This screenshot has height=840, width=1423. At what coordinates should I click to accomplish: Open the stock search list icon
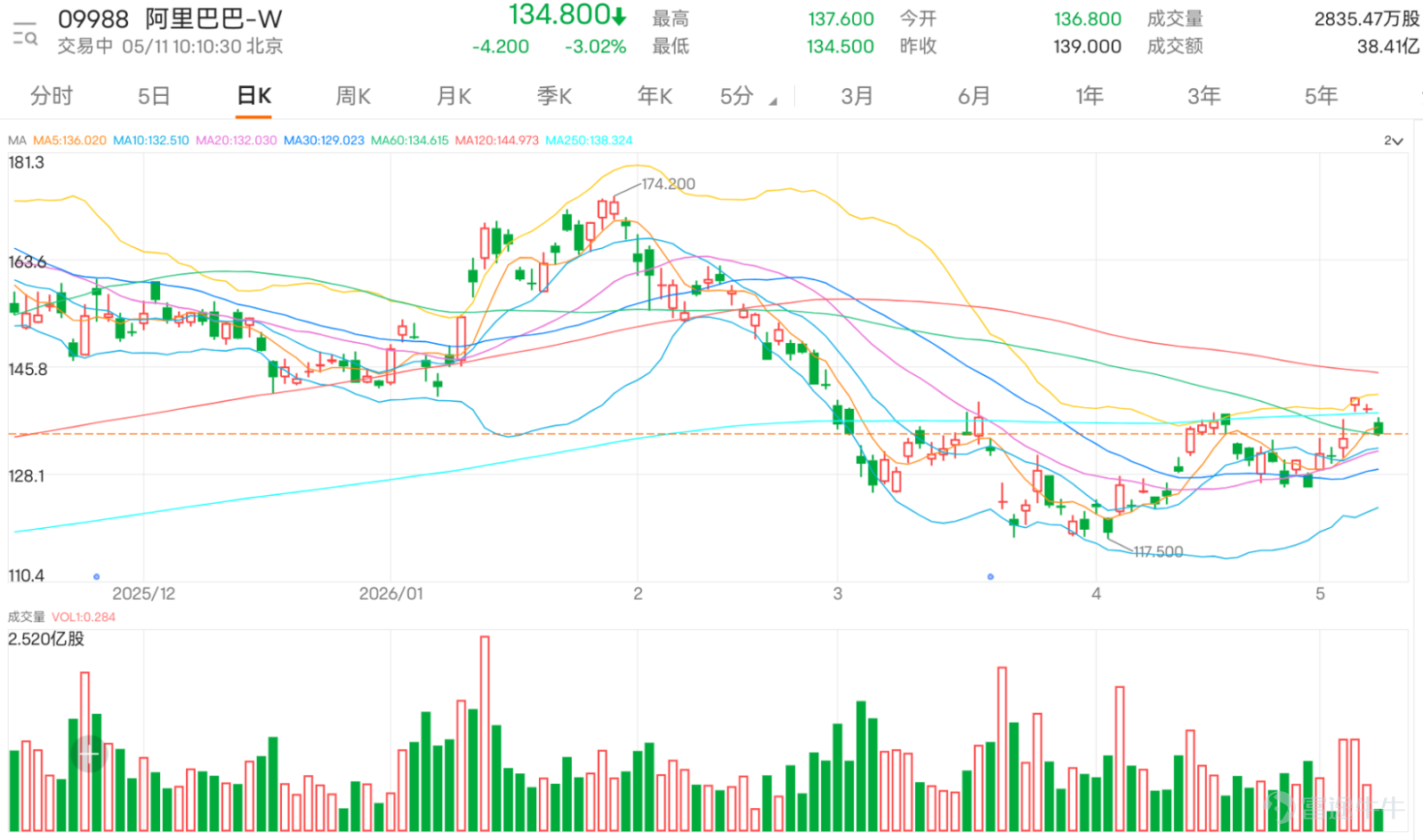click(25, 34)
